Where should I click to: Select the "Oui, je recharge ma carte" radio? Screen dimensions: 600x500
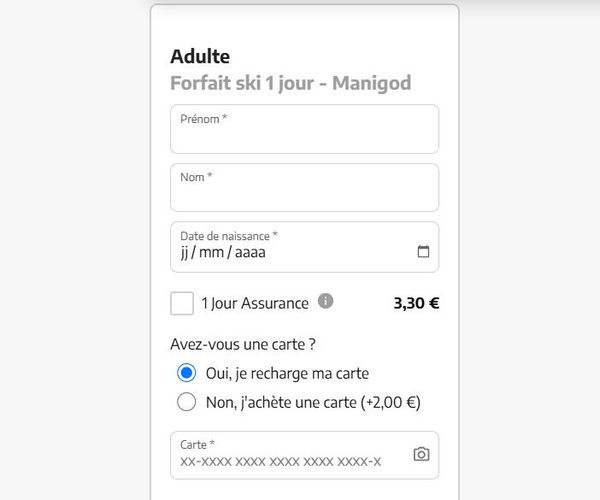click(x=186, y=373)
